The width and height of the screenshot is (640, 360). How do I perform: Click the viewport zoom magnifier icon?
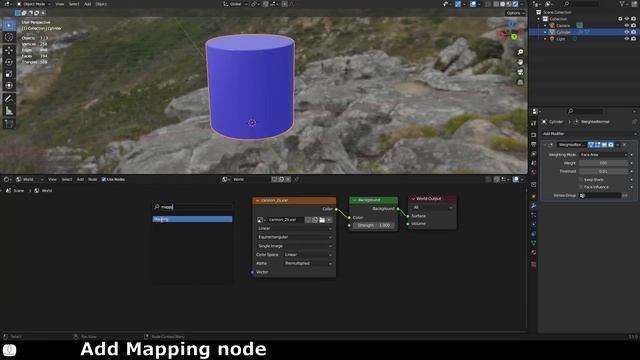point(520,52)
